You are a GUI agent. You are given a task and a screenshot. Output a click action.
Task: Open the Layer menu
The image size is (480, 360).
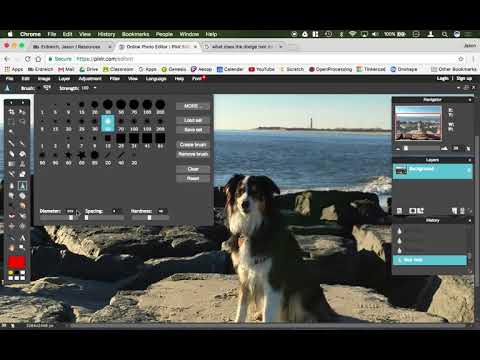(64, 79)
